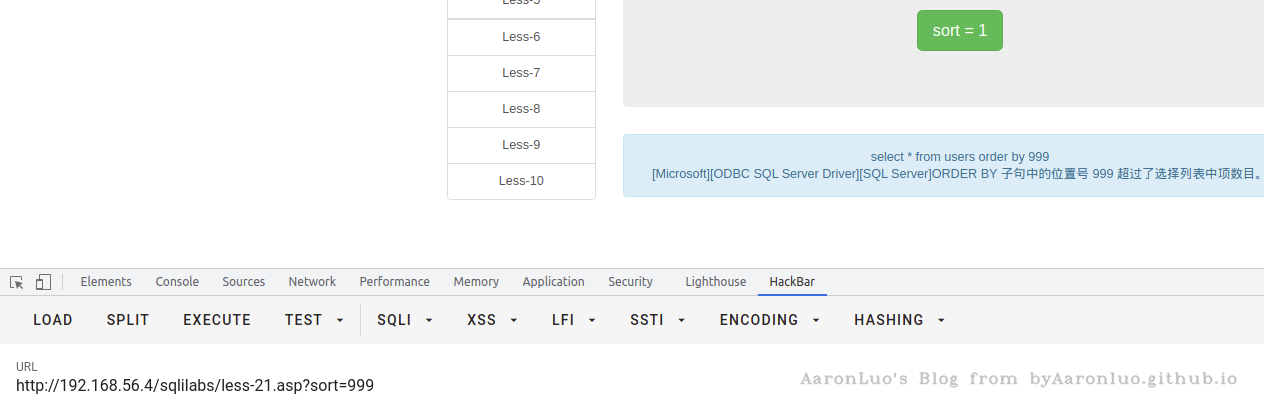Switch to the Network tab

[x=312, y=282]
